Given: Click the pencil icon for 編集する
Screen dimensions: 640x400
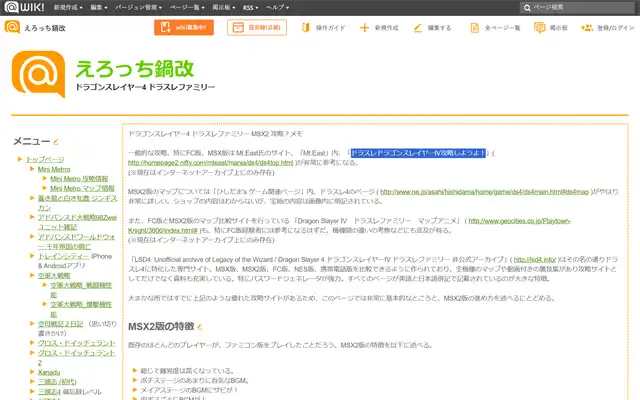Looking at the screenshot, I should coord(418,28).
